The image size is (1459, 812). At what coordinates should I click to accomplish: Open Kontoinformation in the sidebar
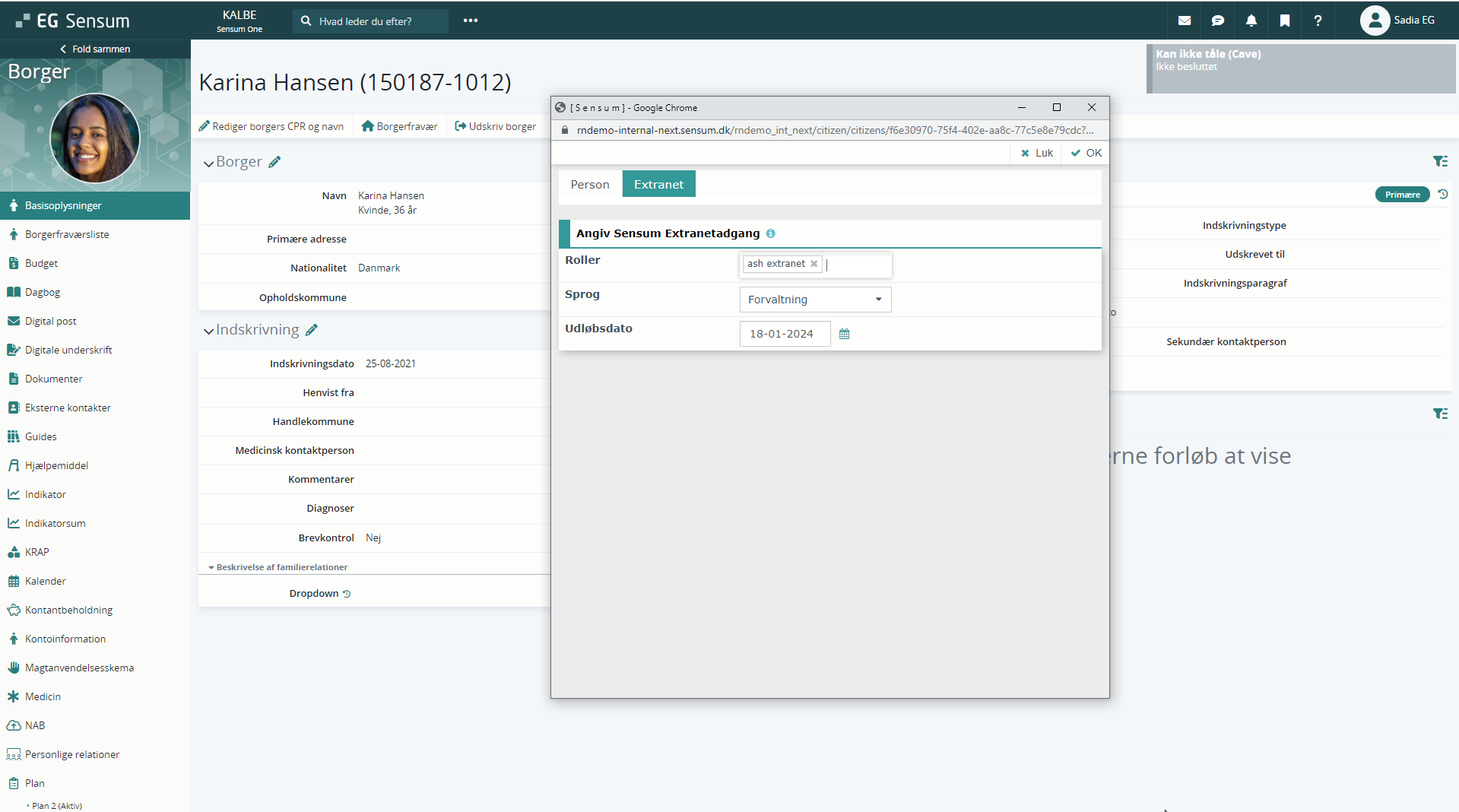pyautogui.click(x=95, y=639)
